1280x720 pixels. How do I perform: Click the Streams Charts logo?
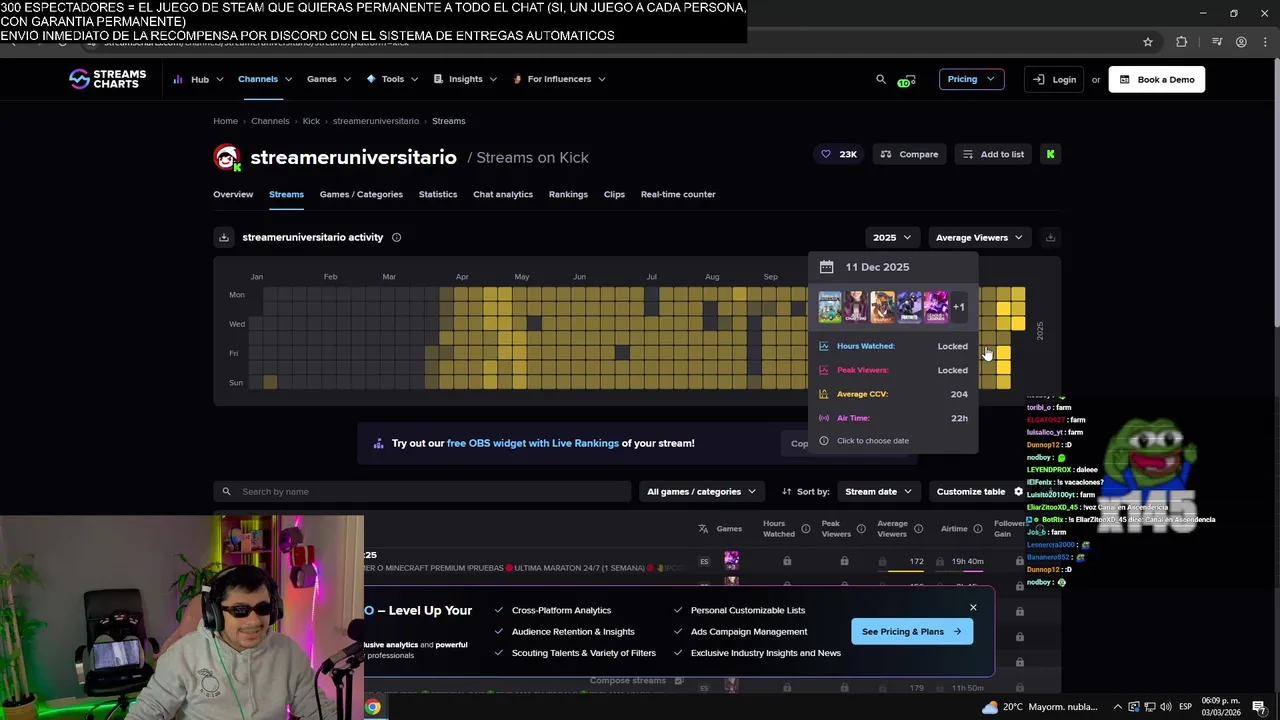107,79
